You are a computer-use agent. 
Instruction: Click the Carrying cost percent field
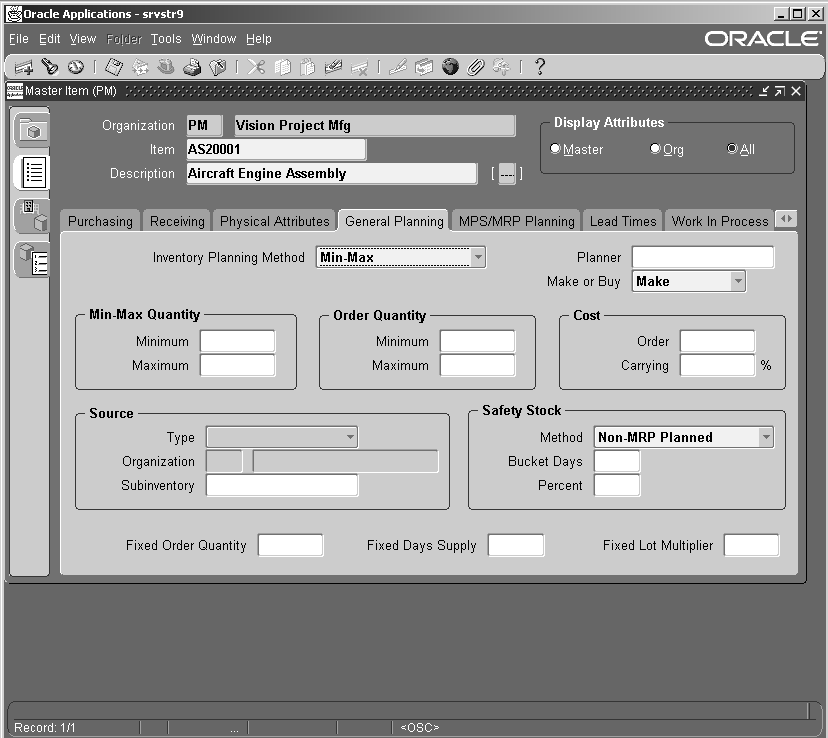(x=717, y=365)
